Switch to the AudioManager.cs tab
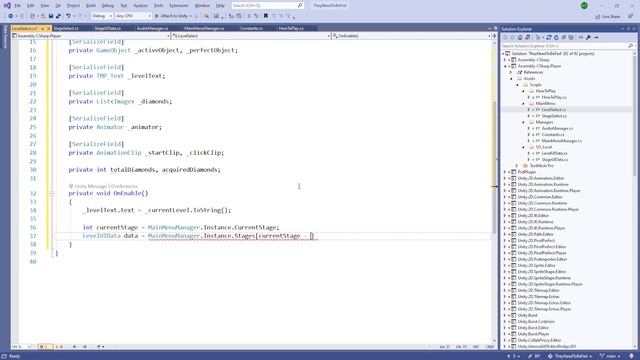 [152, 28]
